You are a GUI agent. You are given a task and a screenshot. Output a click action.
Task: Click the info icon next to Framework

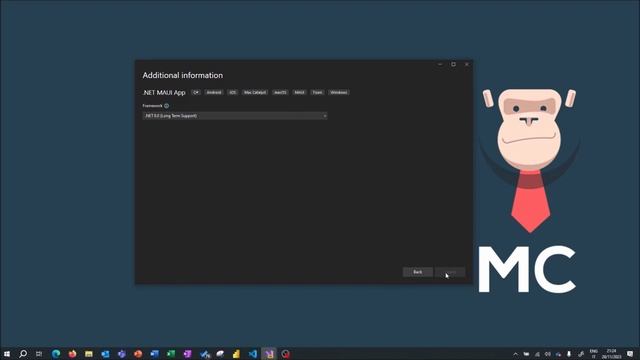167,106
